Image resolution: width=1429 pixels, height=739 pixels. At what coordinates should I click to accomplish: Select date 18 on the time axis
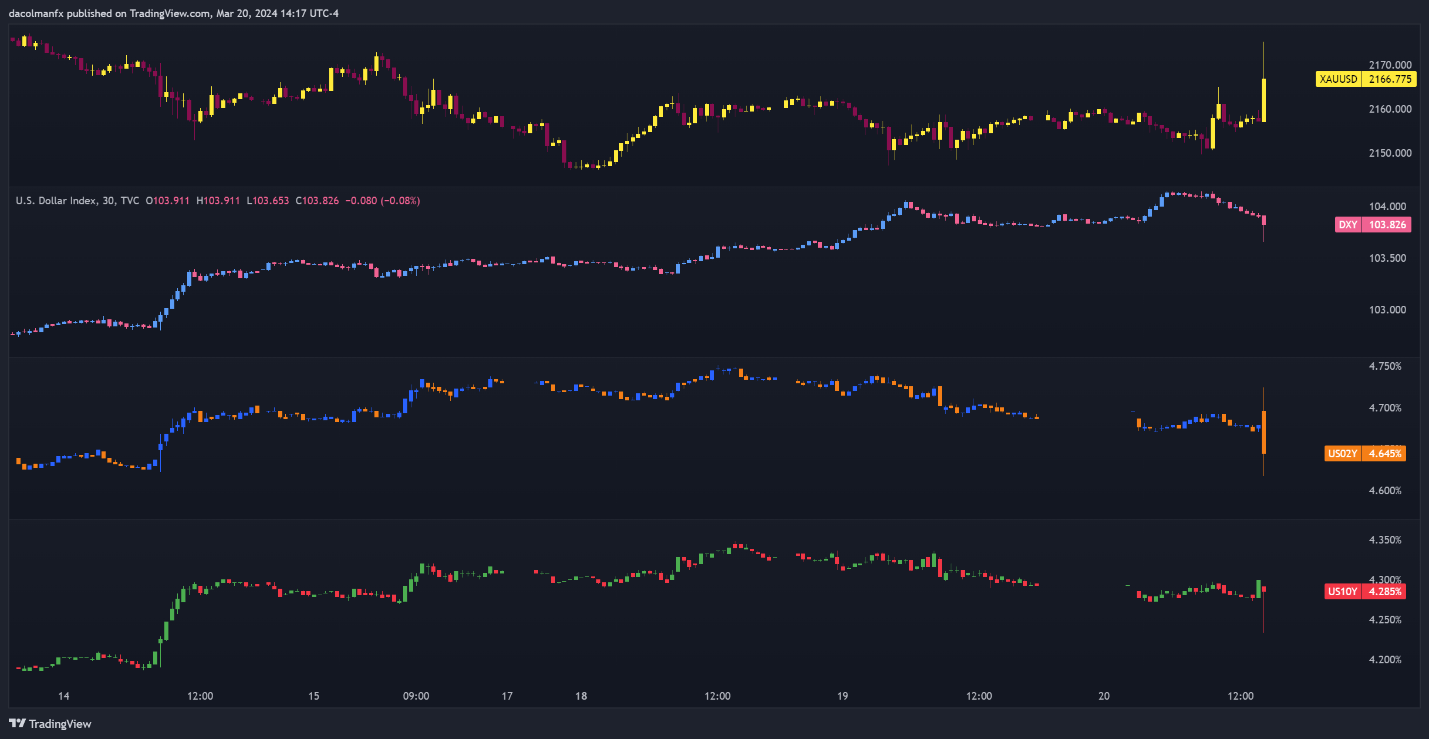(x=581, y=696)
